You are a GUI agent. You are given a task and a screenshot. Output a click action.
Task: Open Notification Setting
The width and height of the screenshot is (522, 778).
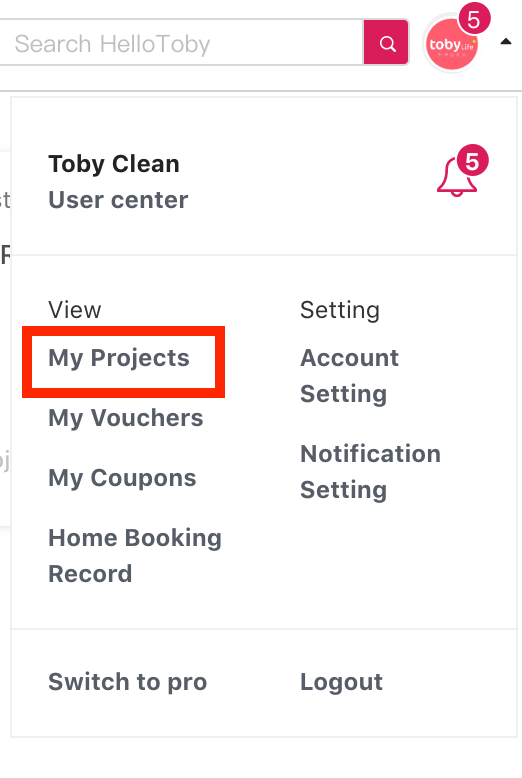371,471
